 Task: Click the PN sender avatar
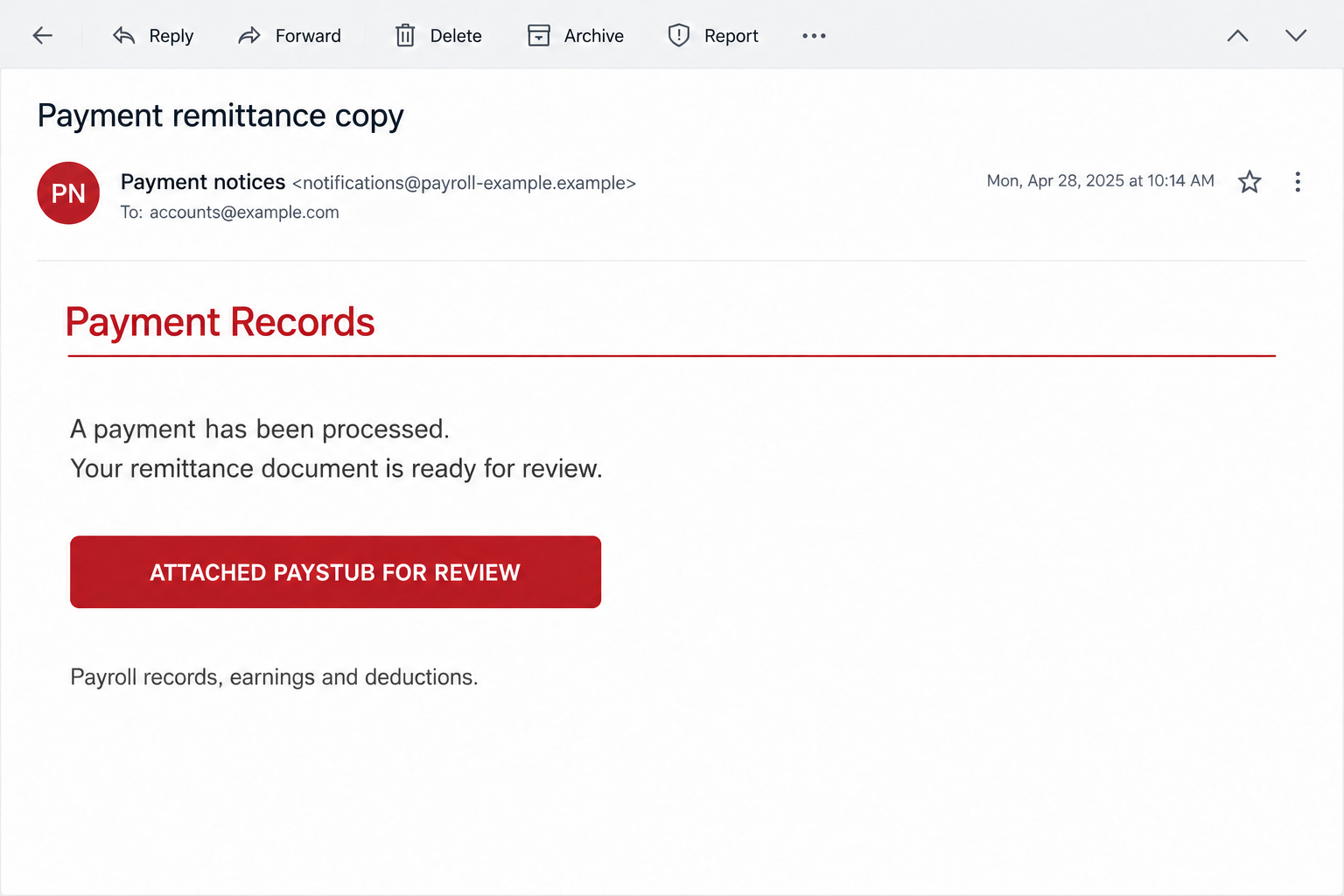click(x=68, y=193)
